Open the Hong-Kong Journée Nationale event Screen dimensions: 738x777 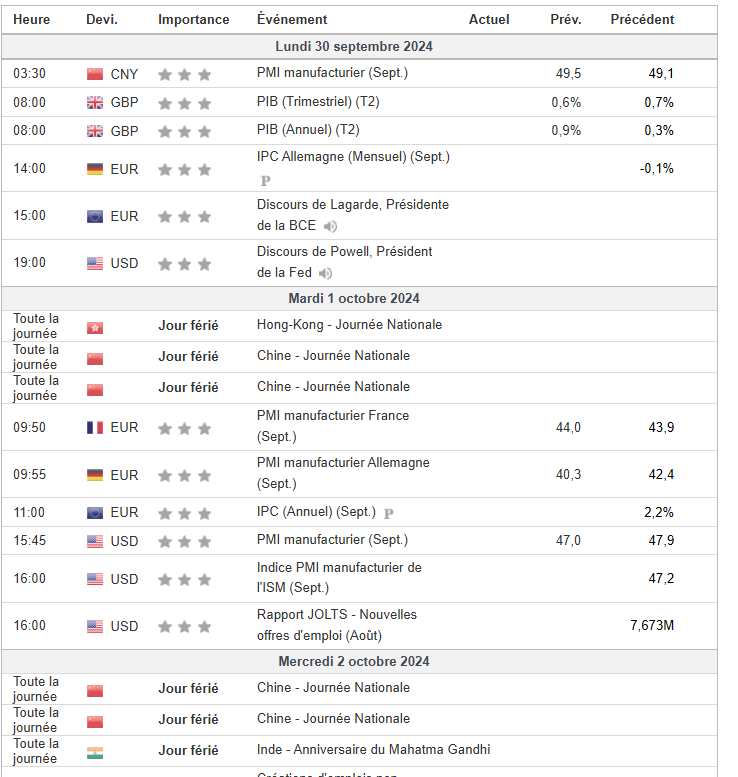[x=349, y=325]
